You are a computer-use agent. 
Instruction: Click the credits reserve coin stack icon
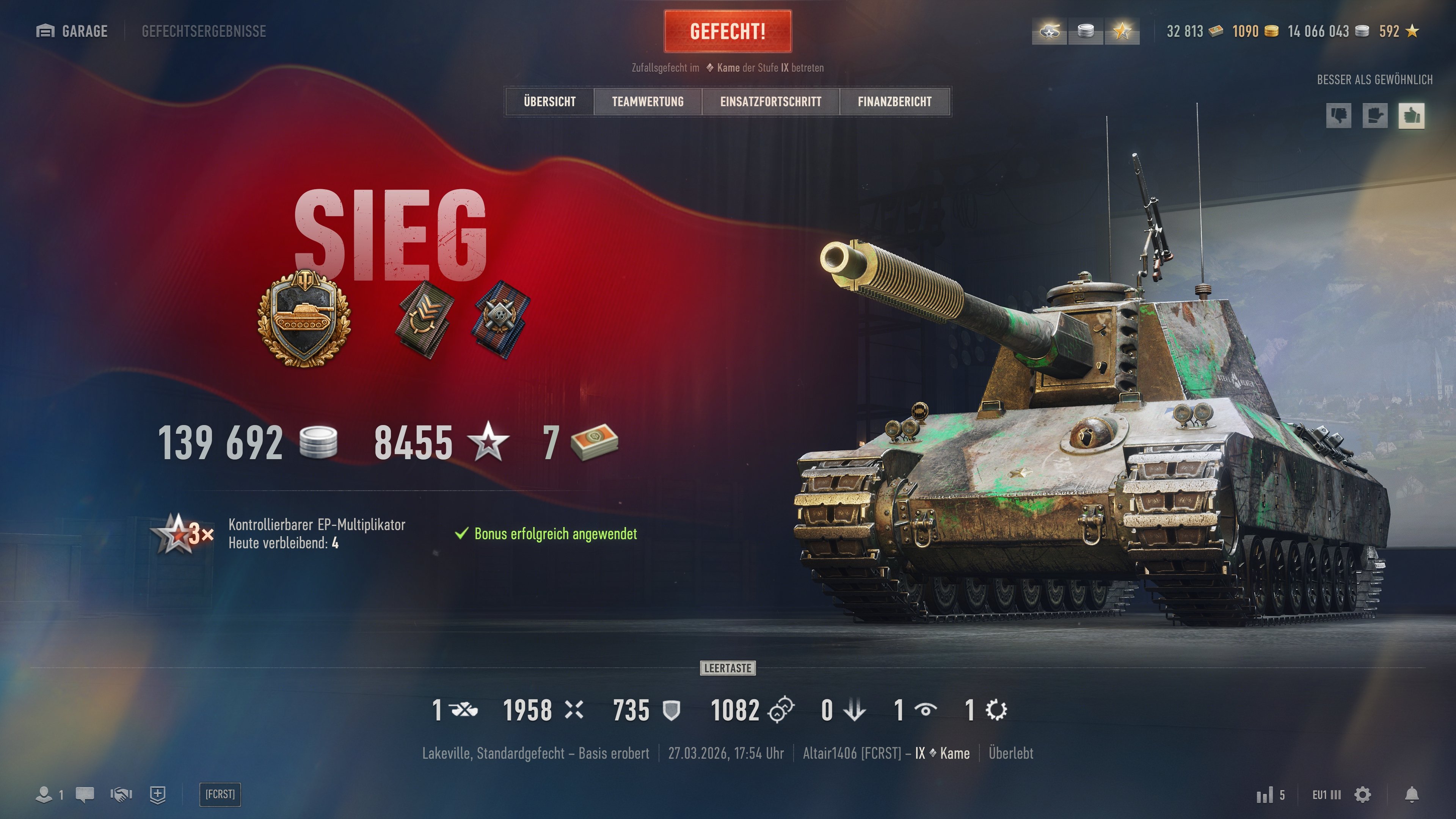[1086, 31]
